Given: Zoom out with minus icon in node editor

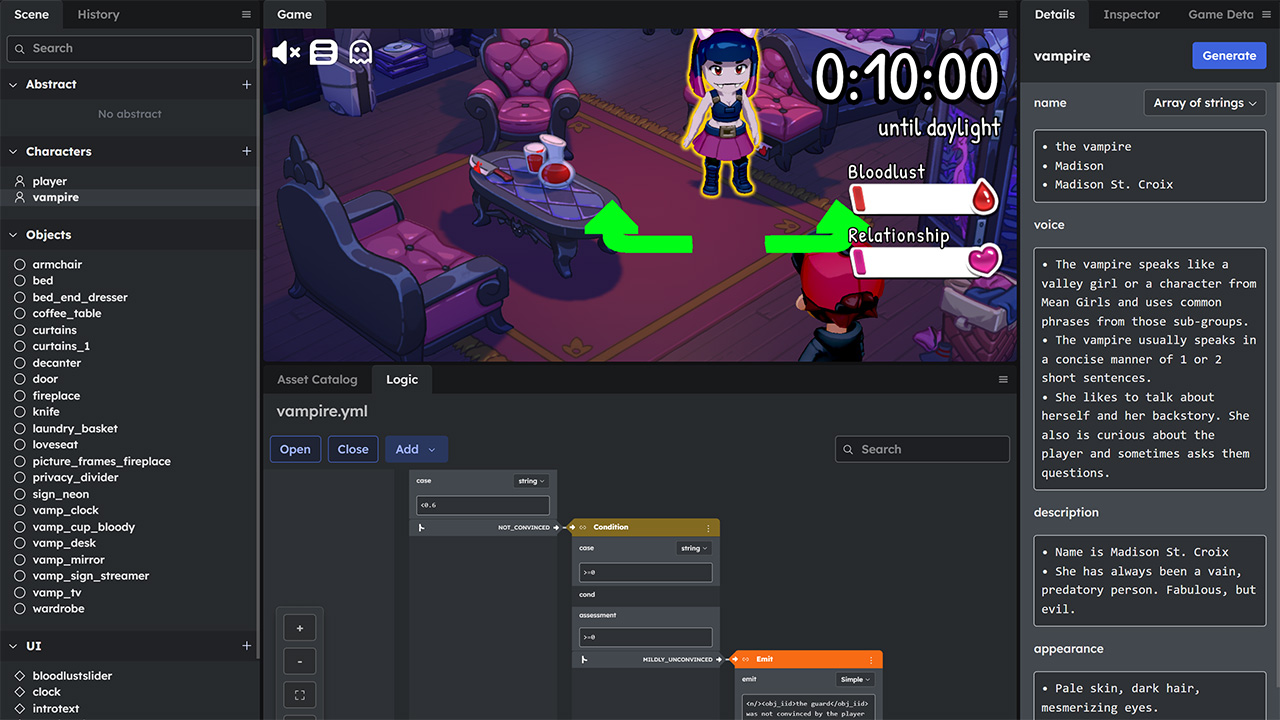Looking at the screenshot, I should (x=299, y=660).
